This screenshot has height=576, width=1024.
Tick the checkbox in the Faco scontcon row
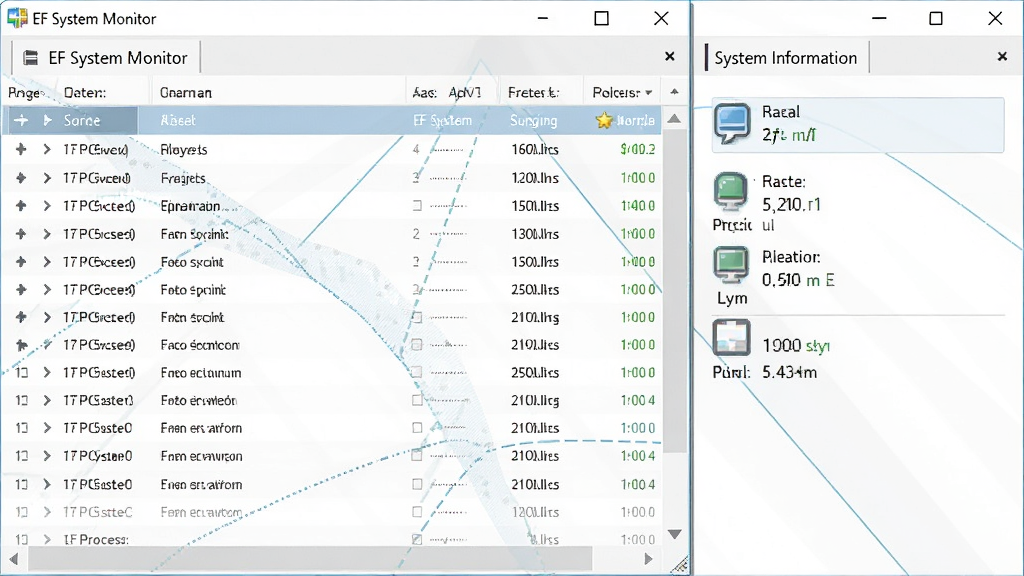417,345
